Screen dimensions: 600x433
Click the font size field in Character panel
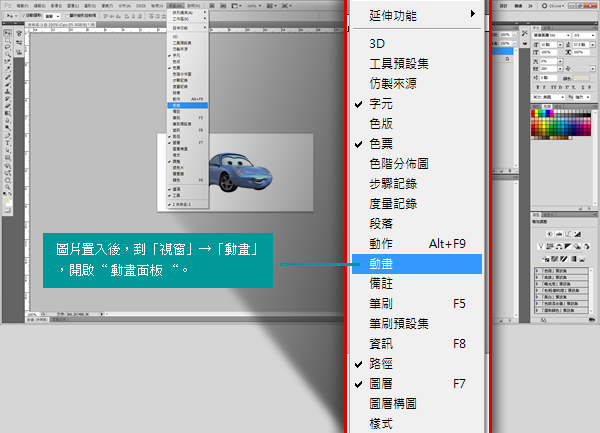549,45
